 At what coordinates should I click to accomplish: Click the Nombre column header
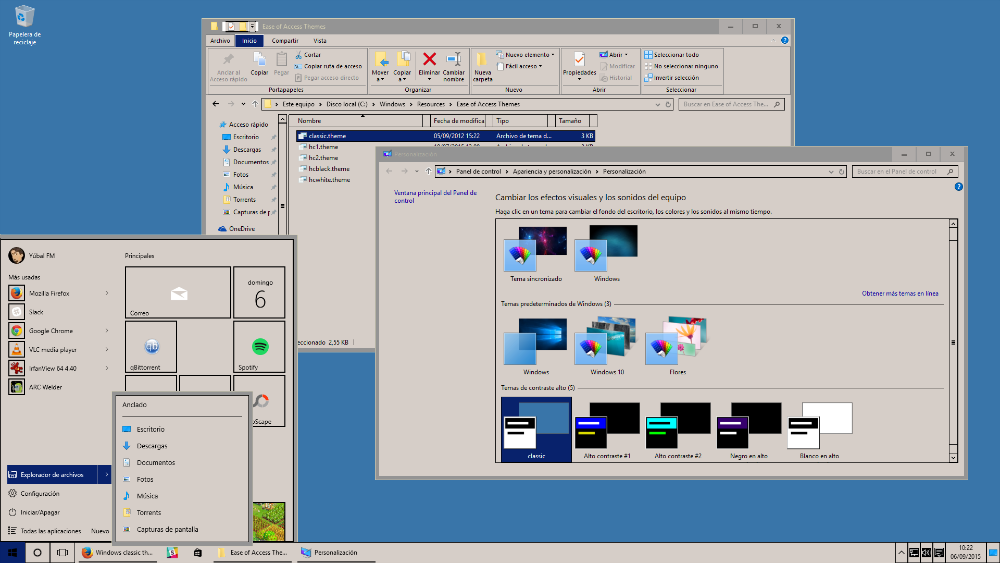click(x=358, y=121)
